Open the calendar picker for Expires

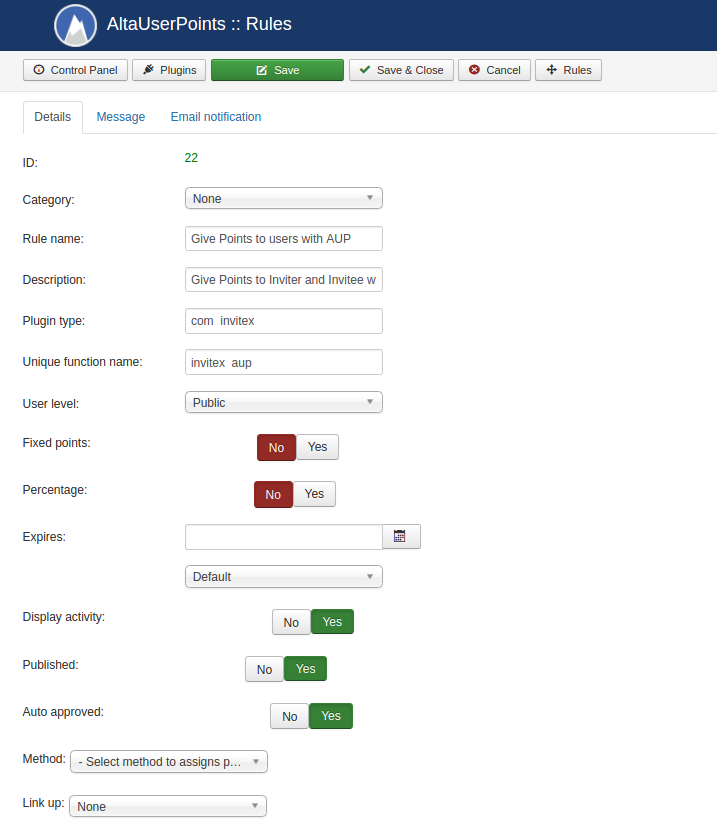click(400, 537)
